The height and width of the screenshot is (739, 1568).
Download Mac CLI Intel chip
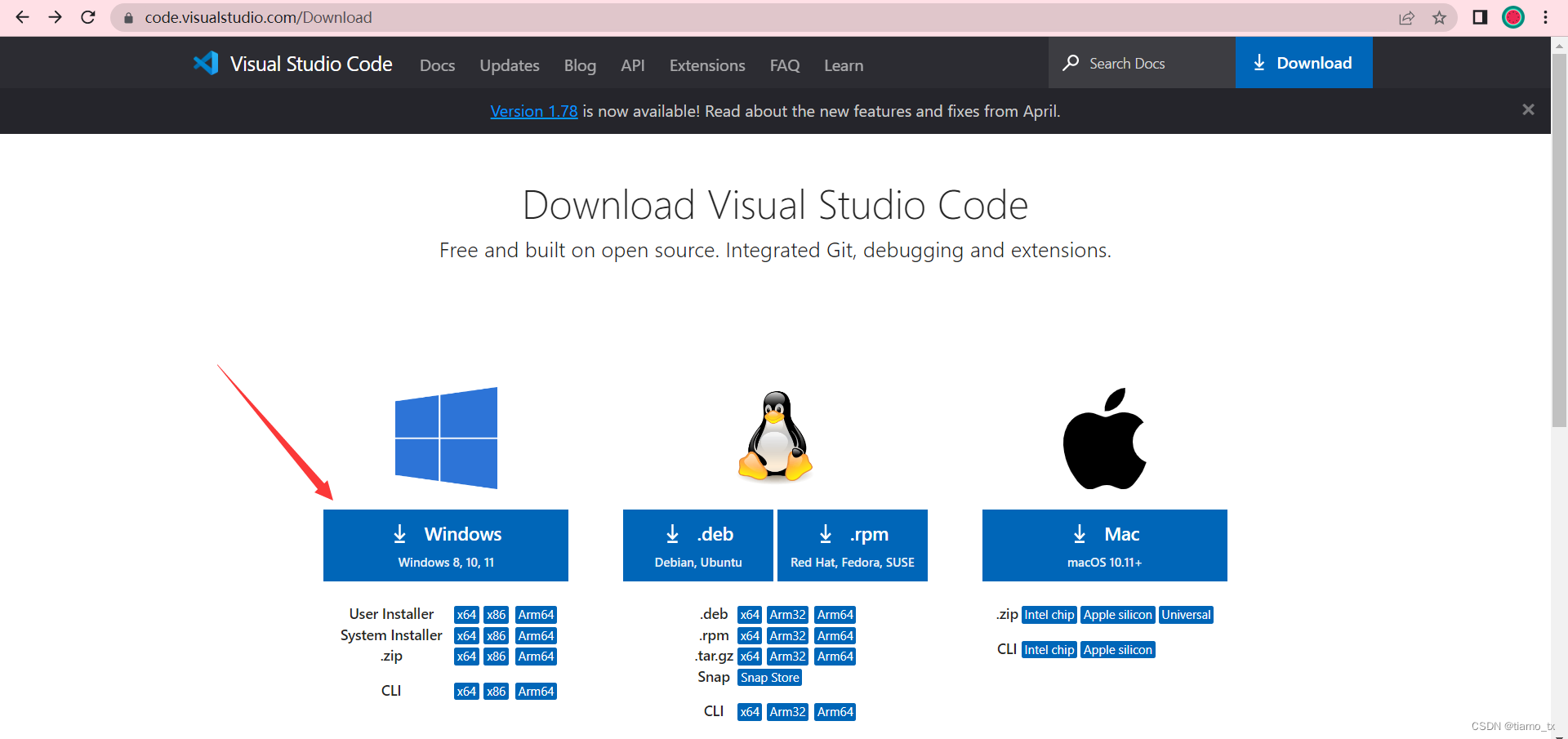[x=1049, y=650]
